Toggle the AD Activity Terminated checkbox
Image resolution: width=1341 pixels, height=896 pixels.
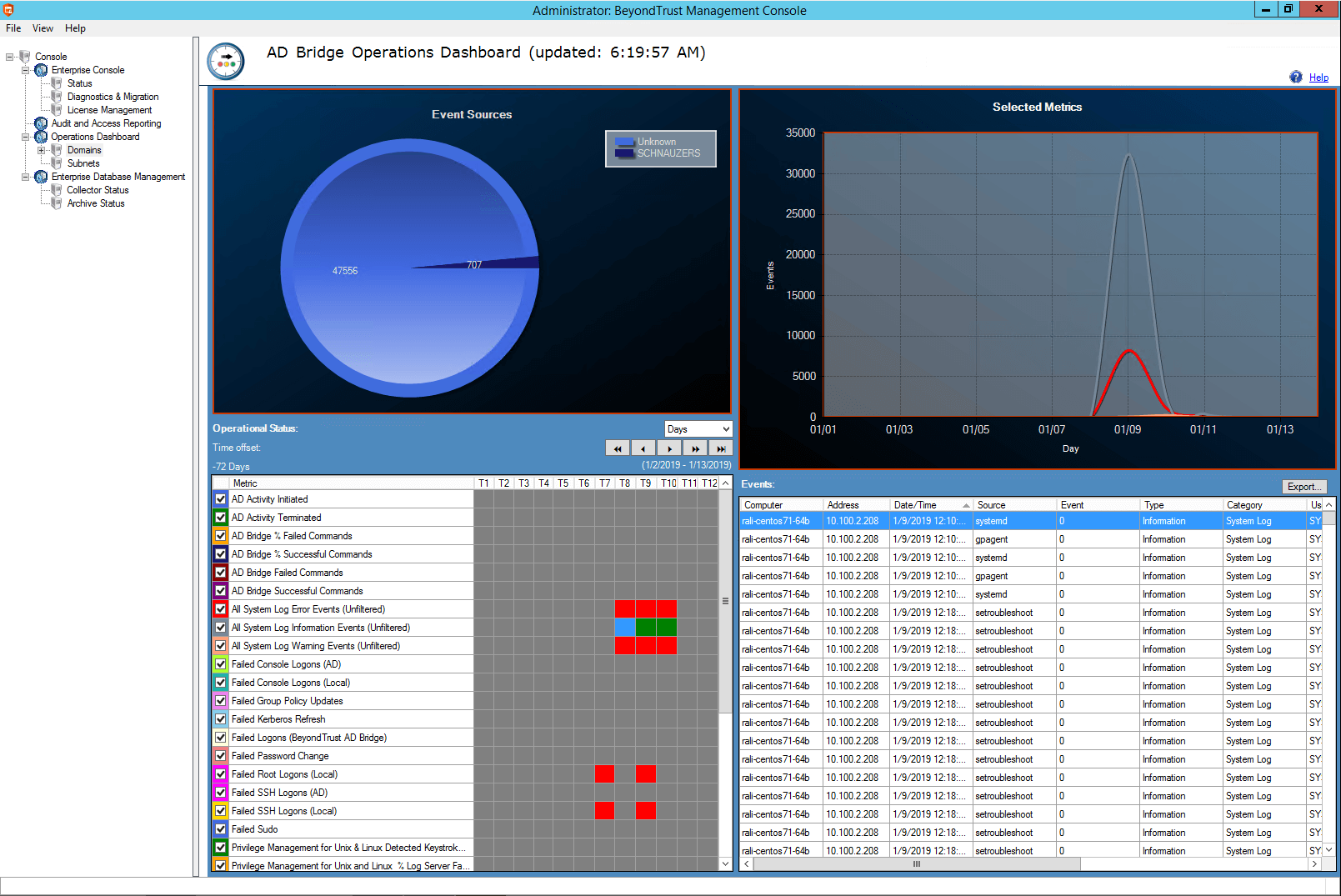pos(221,518)
